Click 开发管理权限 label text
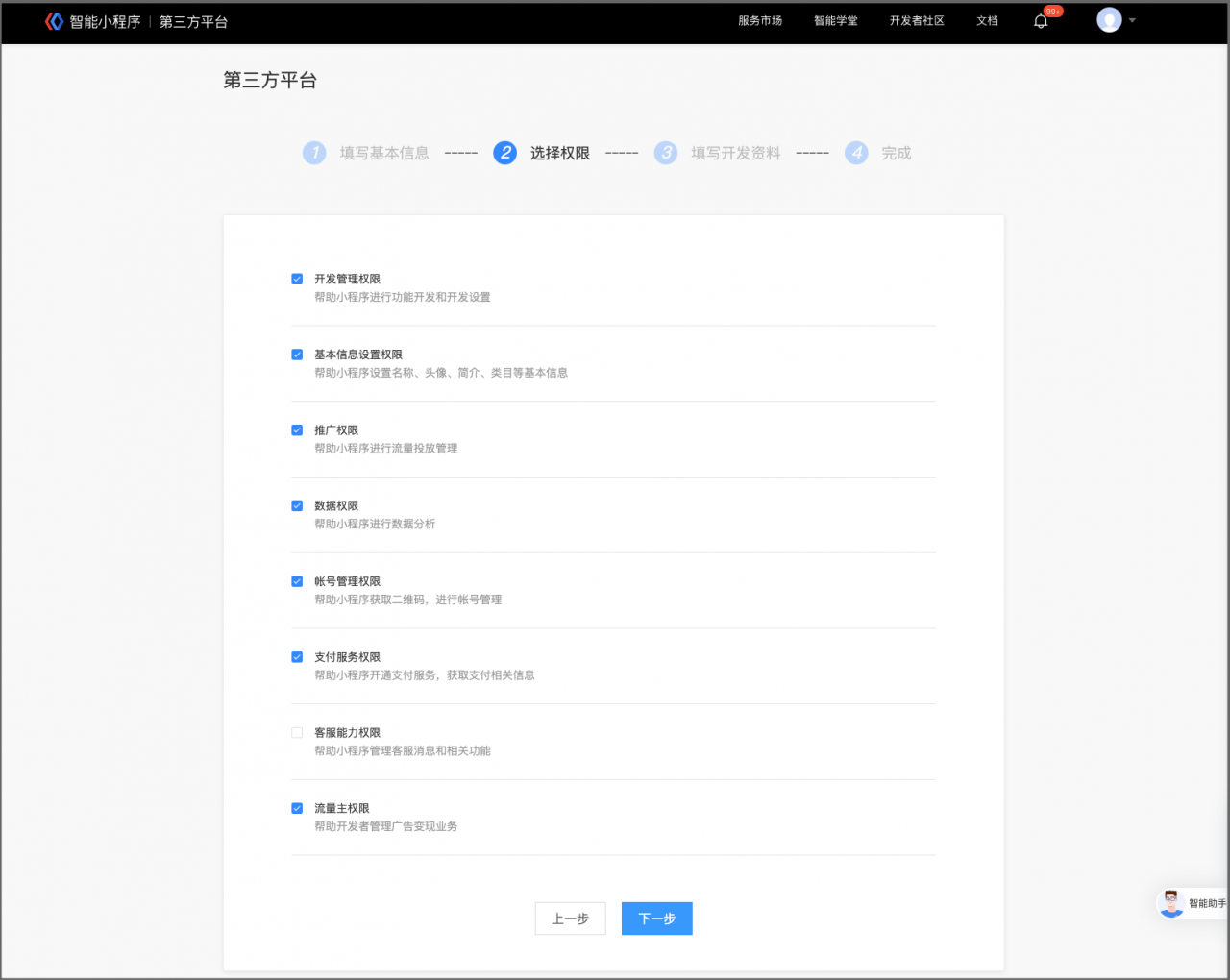 348,280
